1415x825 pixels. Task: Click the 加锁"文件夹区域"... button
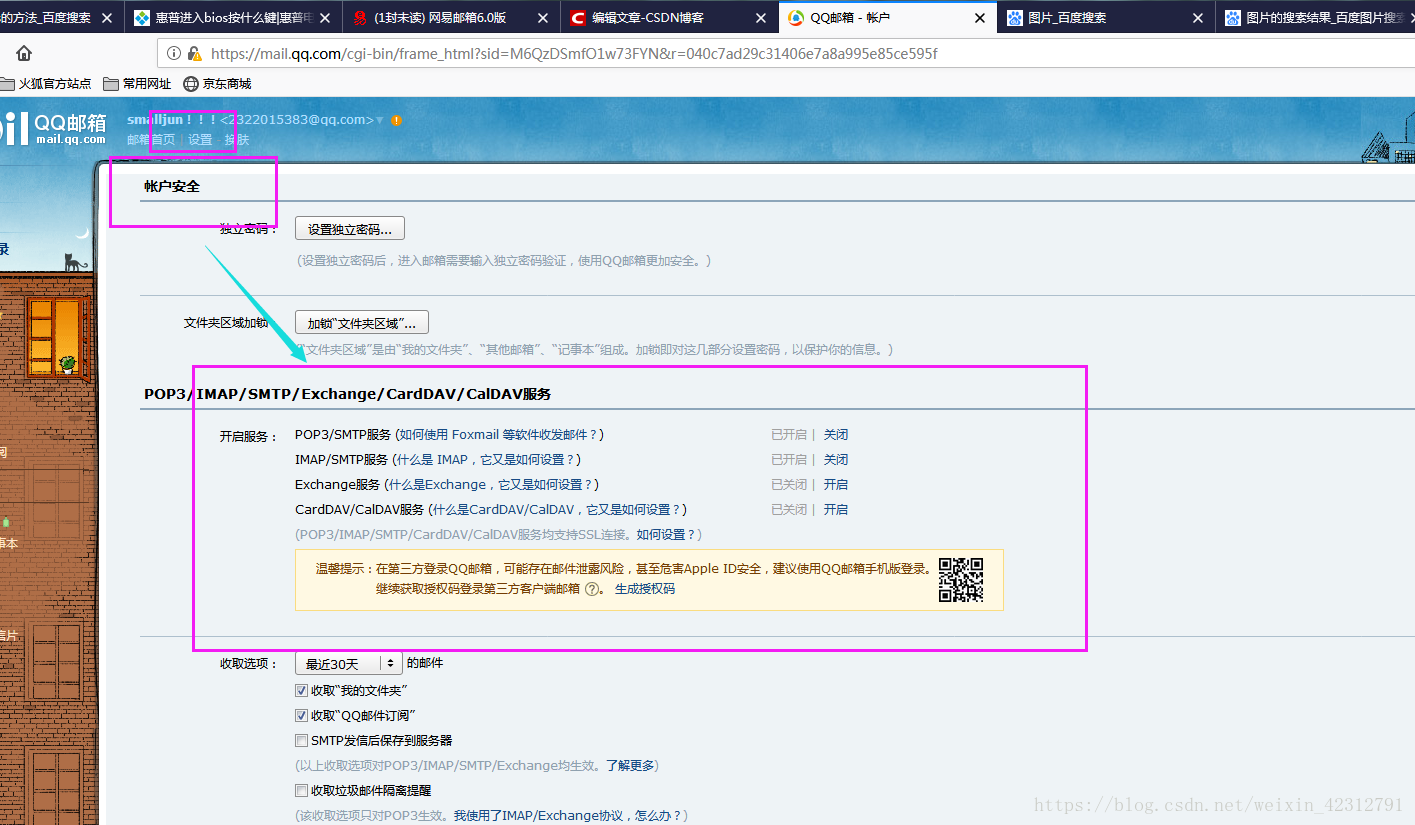(362, 323)
